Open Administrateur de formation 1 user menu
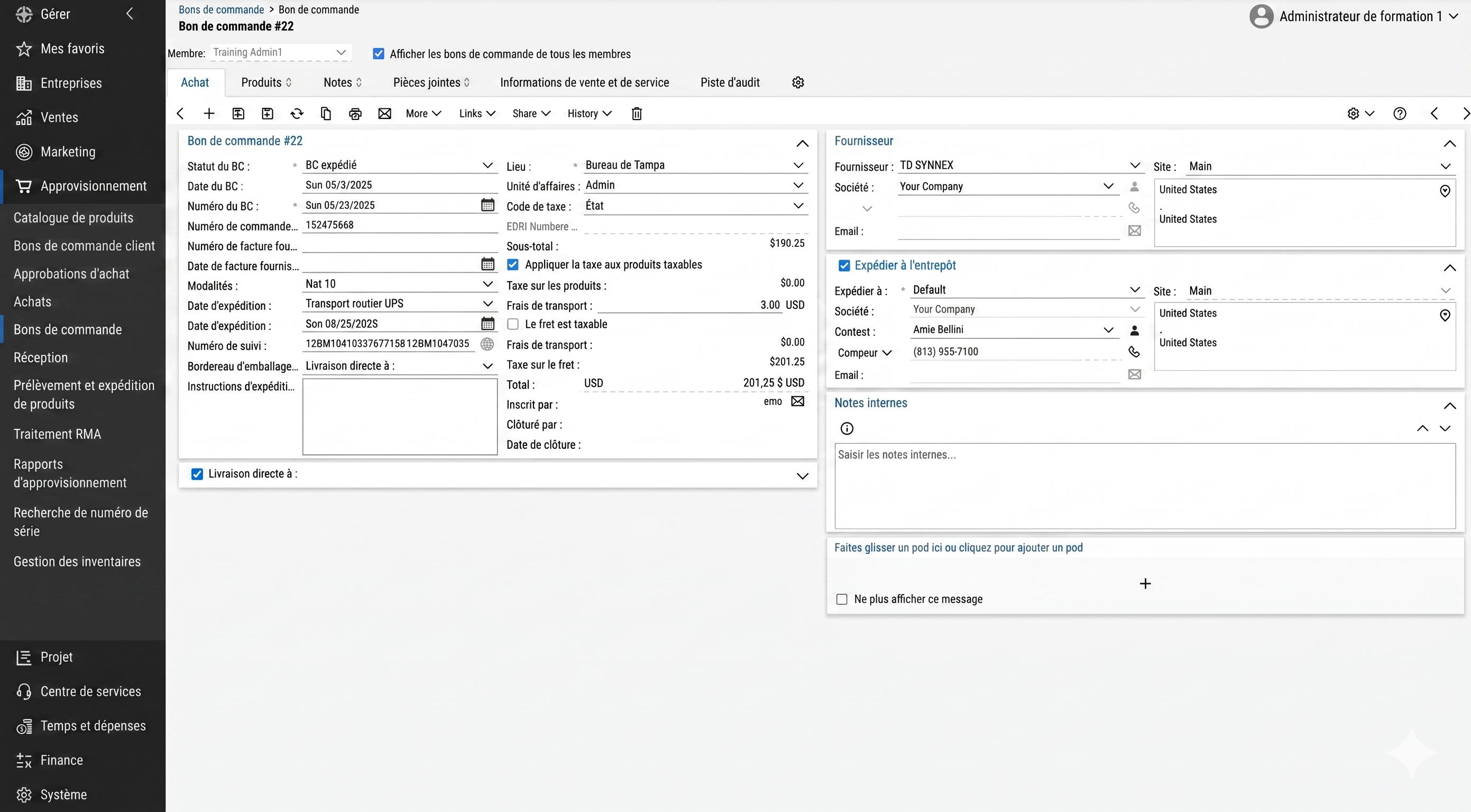 (x=1354, y=16)
